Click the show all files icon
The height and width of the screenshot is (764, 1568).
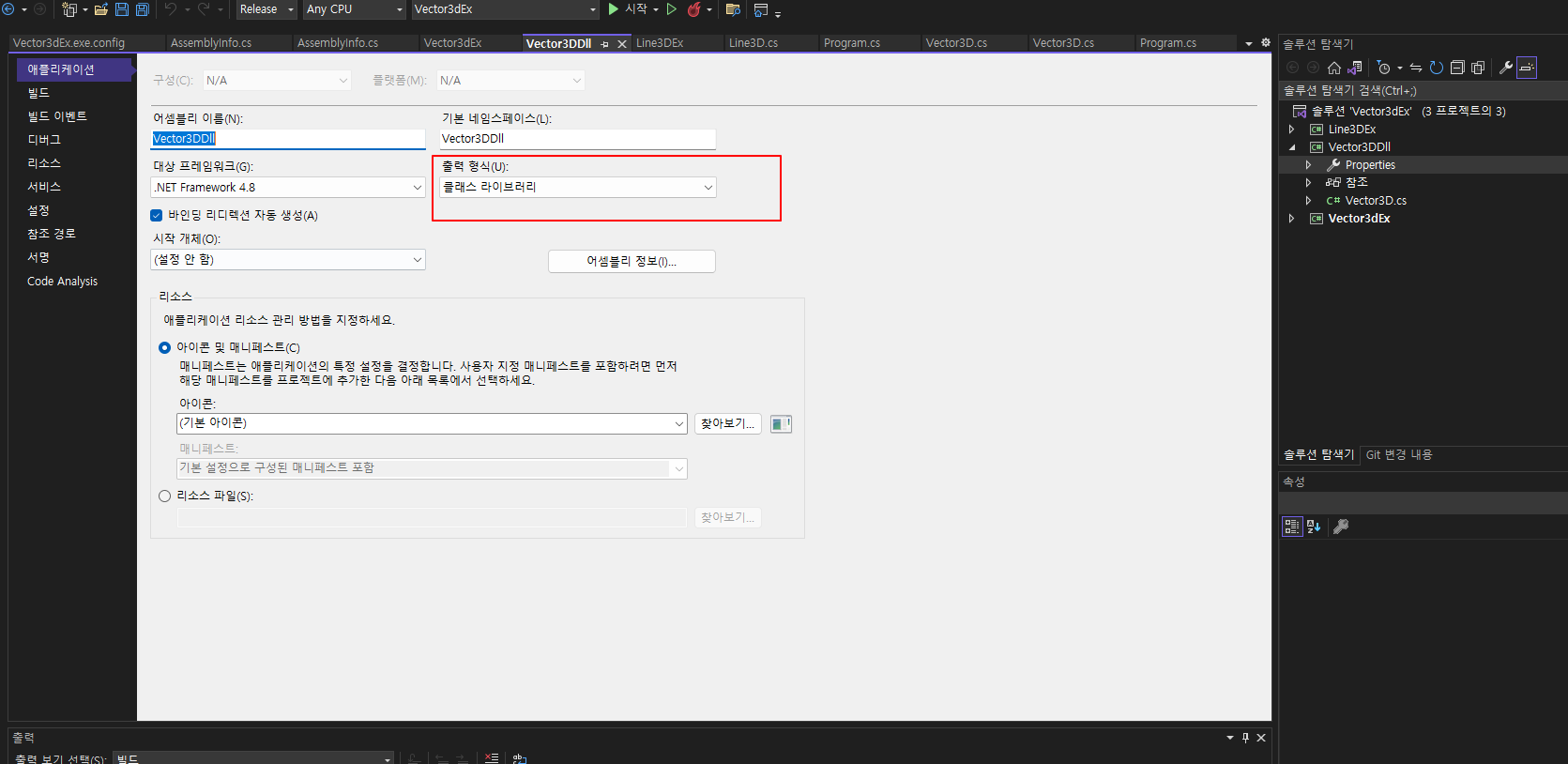1478,68
